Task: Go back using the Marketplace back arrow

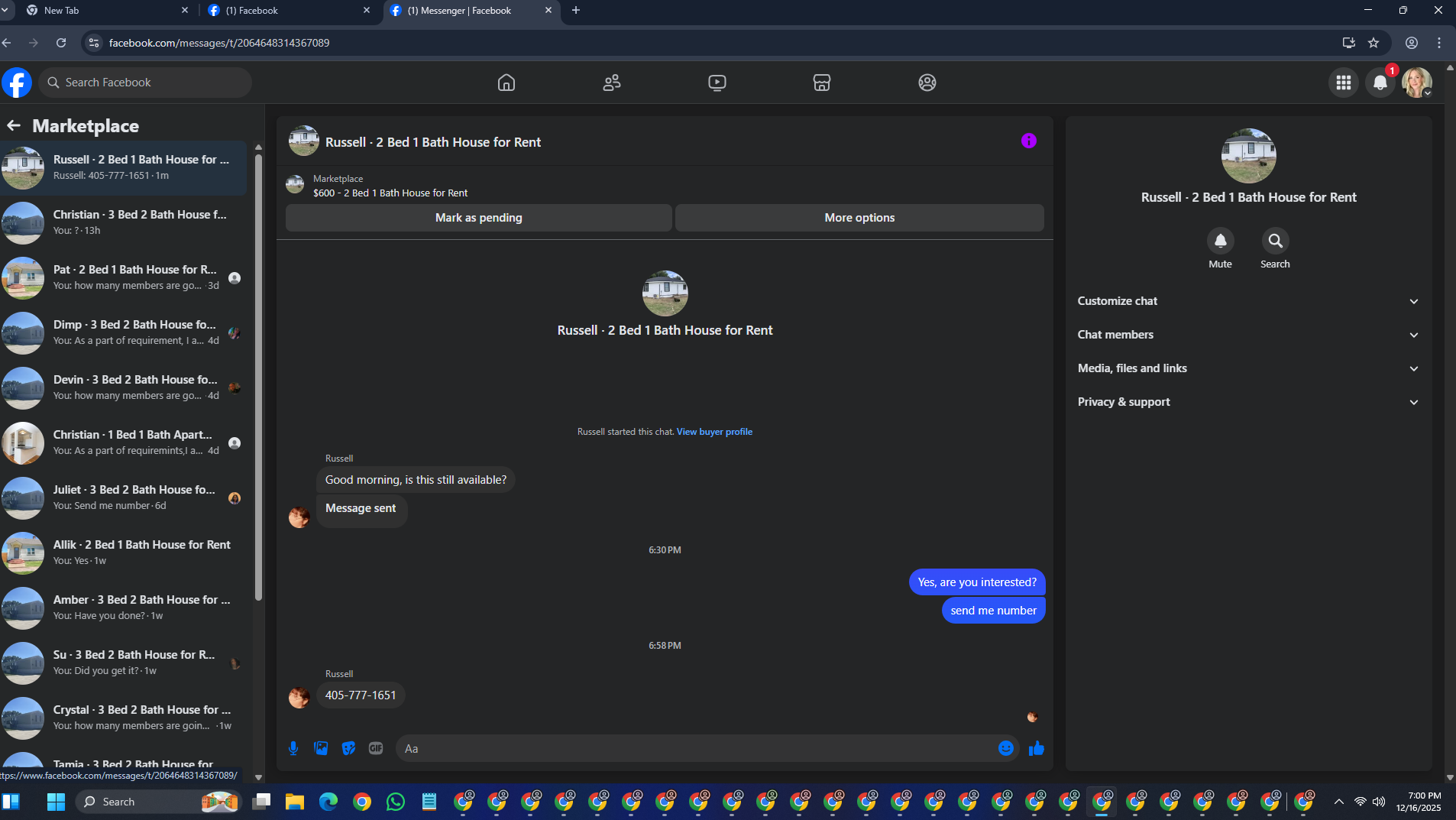Action: 14,125
